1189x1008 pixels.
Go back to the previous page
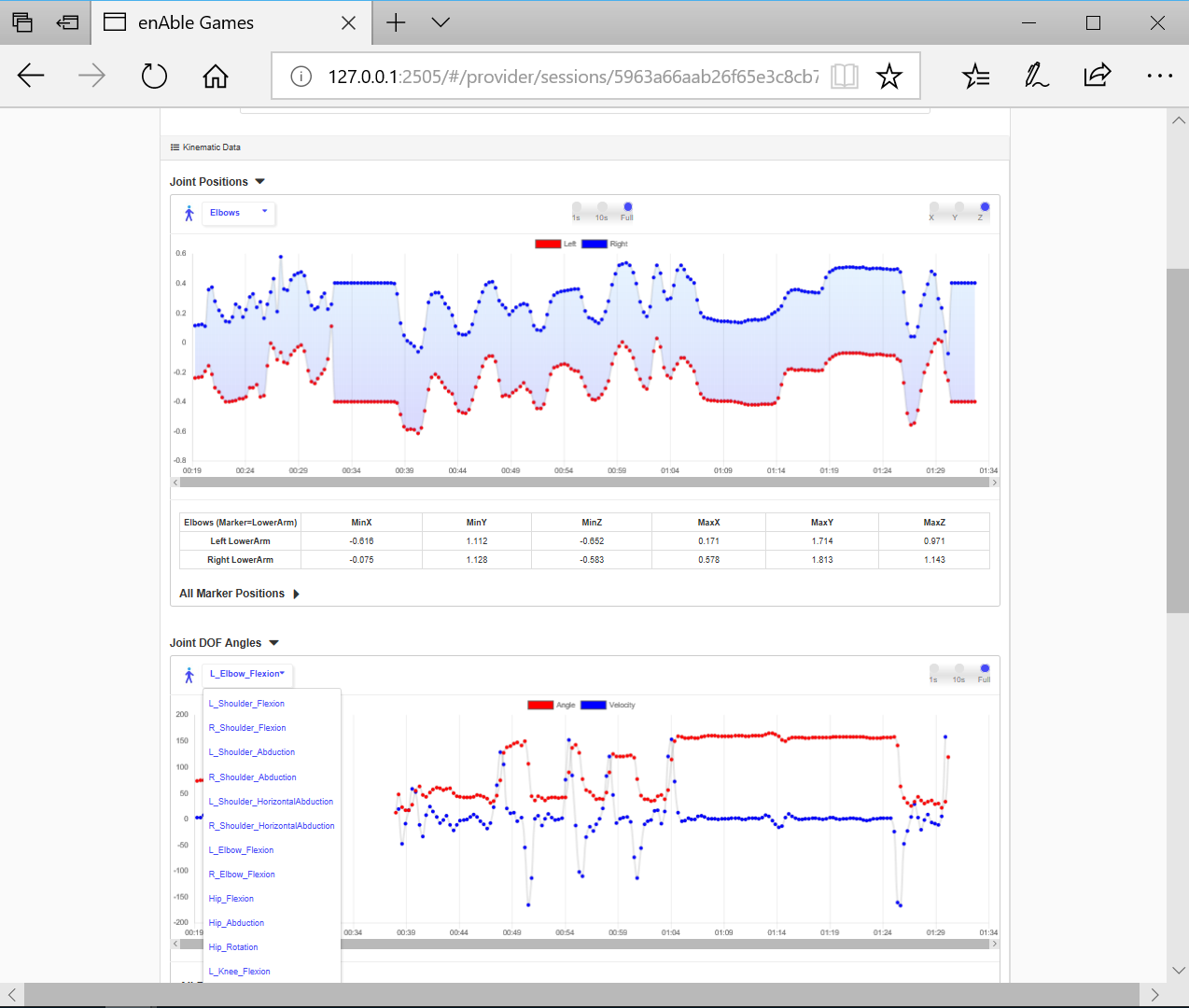pos(31,76)
